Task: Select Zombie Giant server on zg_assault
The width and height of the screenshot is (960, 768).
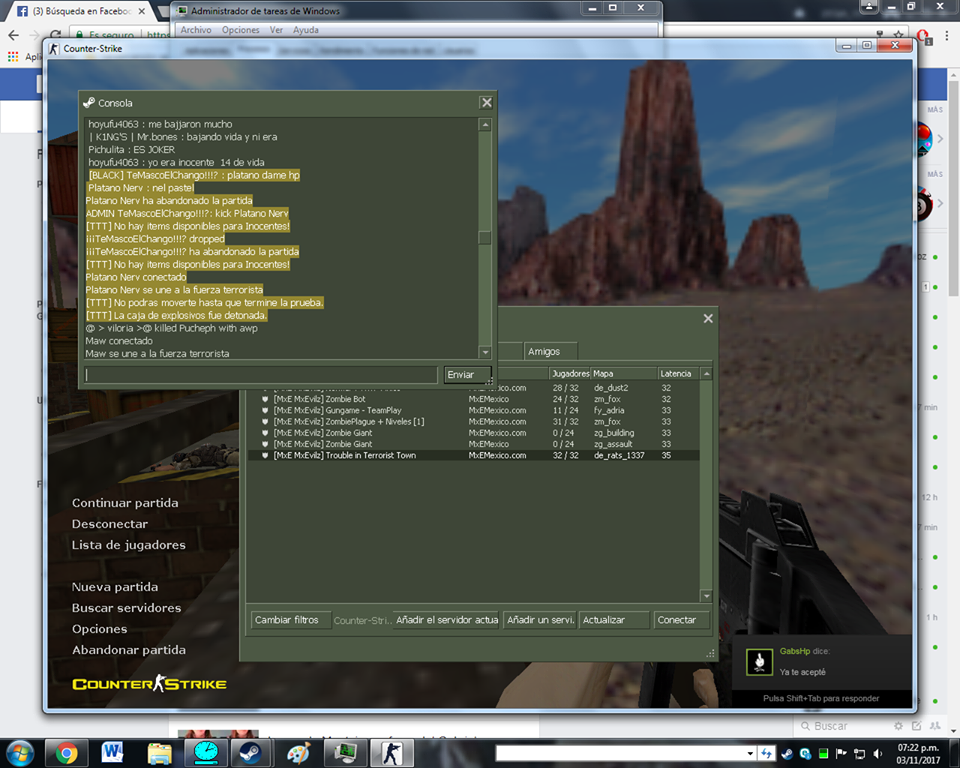Action: click(473, 444)
